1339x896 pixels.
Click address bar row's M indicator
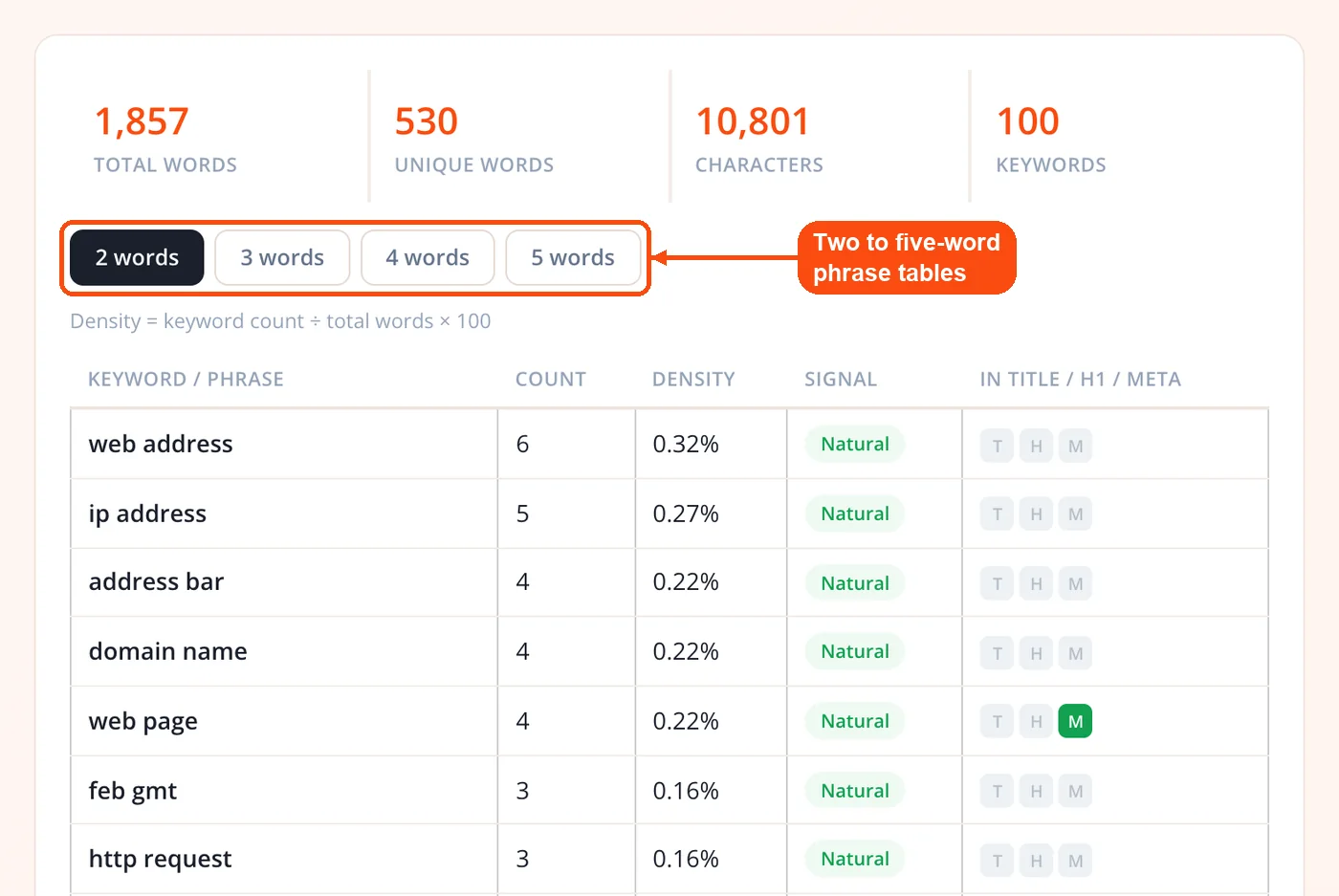click(x=1076, y=583)
